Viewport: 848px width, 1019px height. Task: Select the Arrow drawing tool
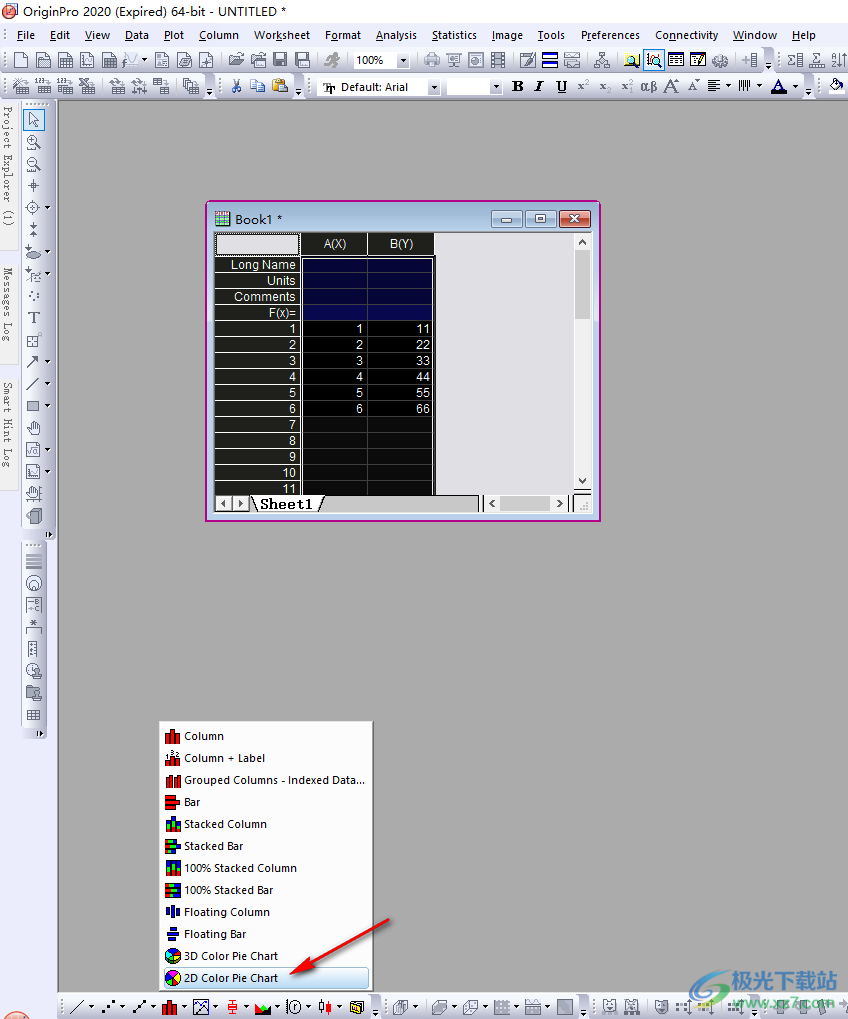32,361
